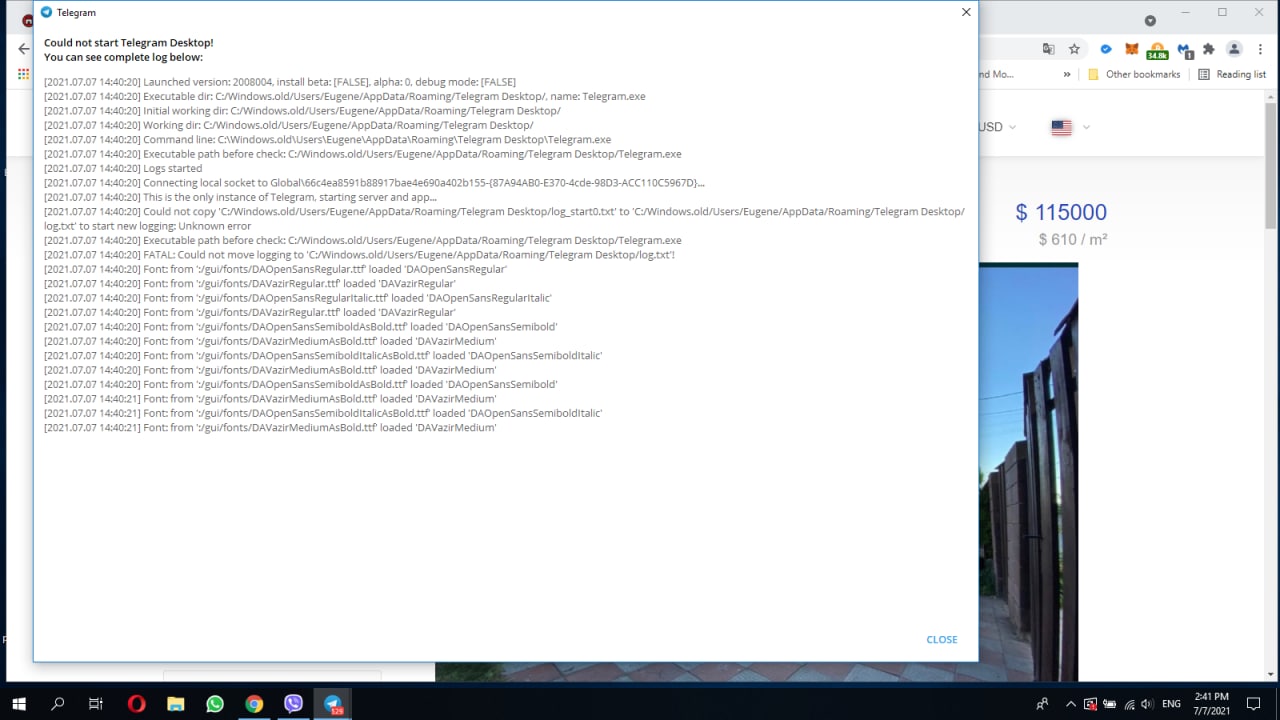This screenshot has height=720, width=1280.
Task: Close the Telegram error window with X
Action: 966,12
